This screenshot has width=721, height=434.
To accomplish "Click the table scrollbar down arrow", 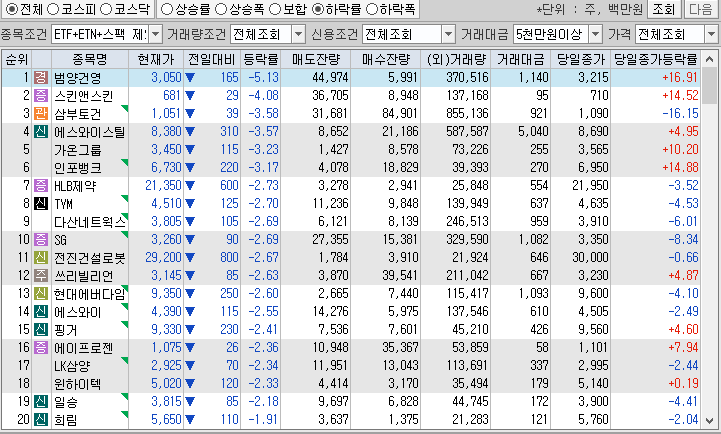I will click(x=710, y=421).
